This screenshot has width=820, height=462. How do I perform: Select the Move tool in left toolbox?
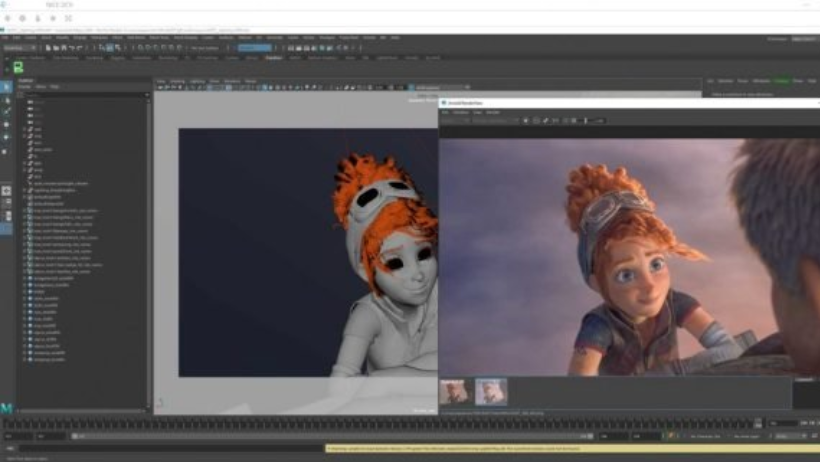6,125
